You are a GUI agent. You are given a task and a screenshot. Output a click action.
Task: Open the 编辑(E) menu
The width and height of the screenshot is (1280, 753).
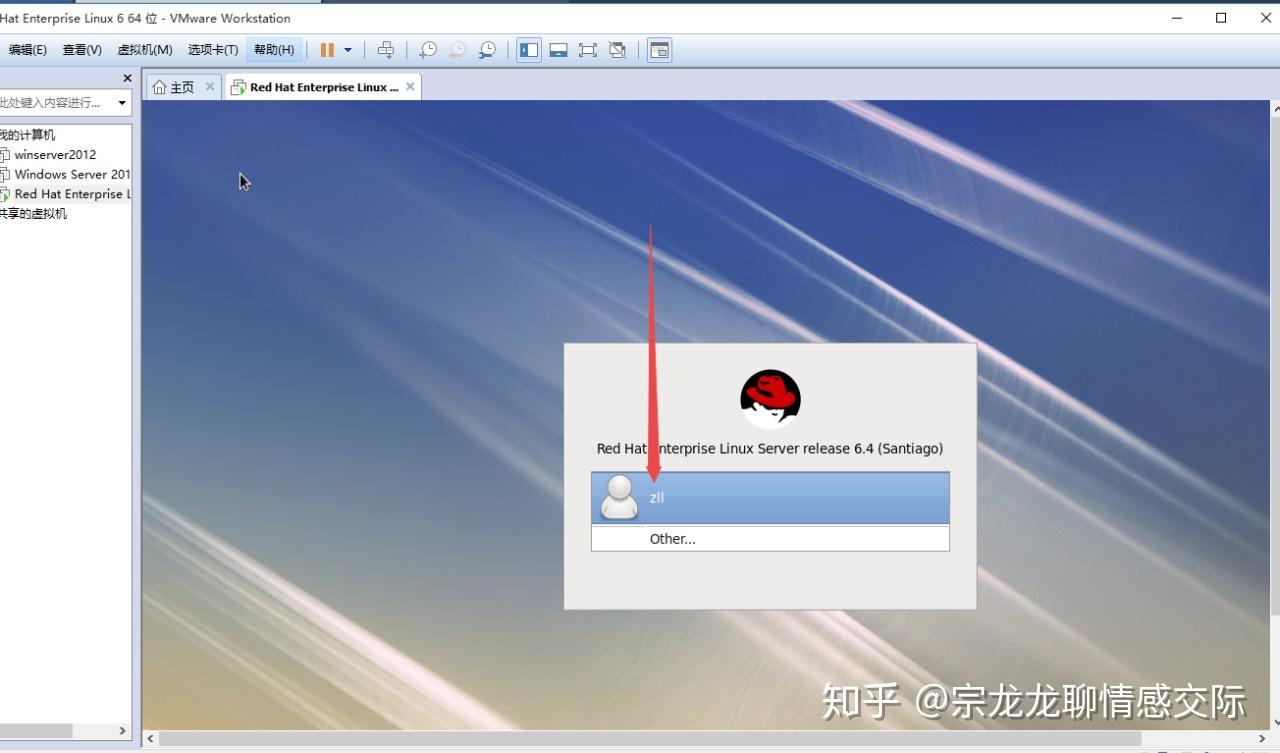coord(26,50)
